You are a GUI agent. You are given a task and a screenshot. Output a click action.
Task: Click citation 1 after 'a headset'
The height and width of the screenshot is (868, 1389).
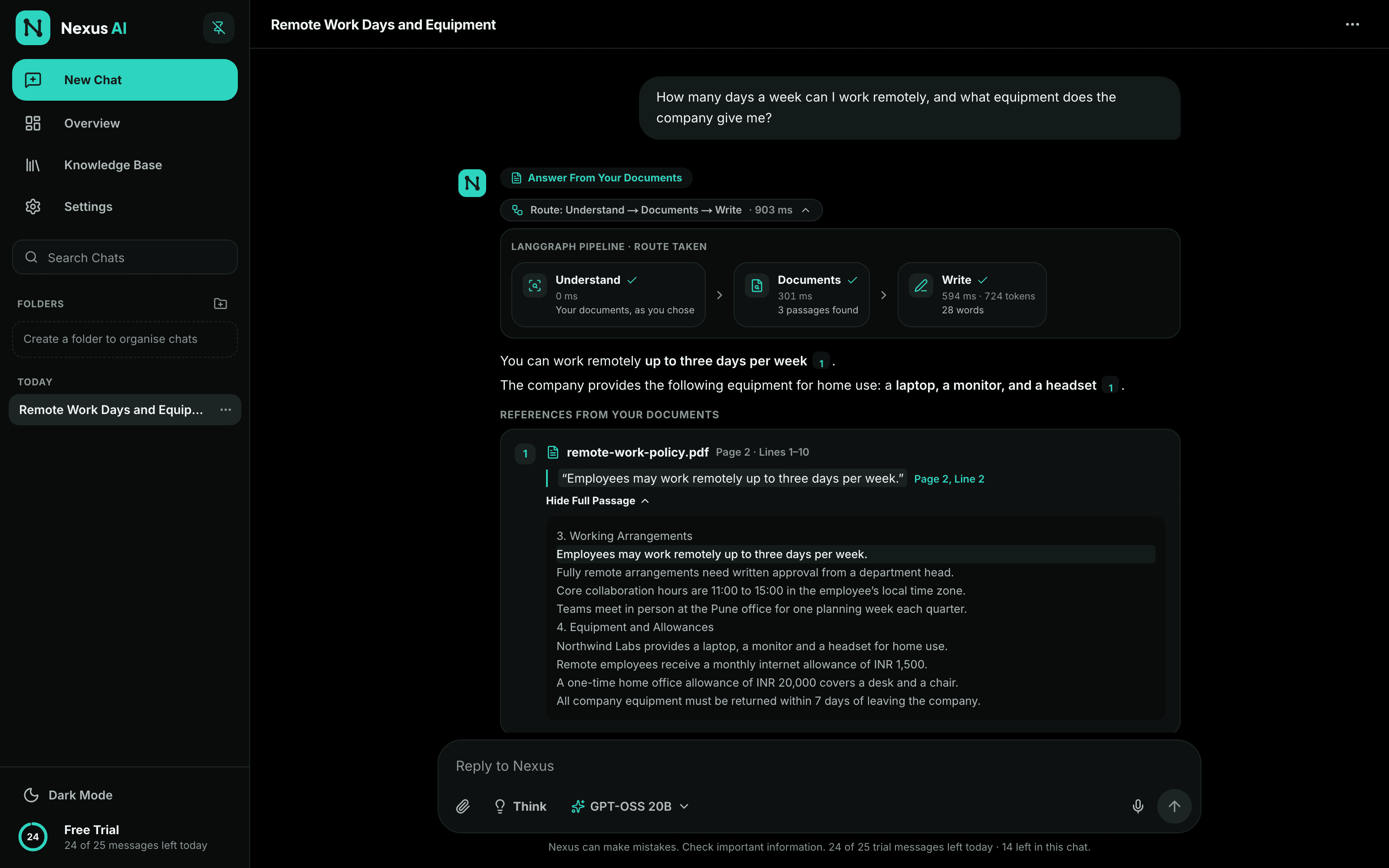1111,386
